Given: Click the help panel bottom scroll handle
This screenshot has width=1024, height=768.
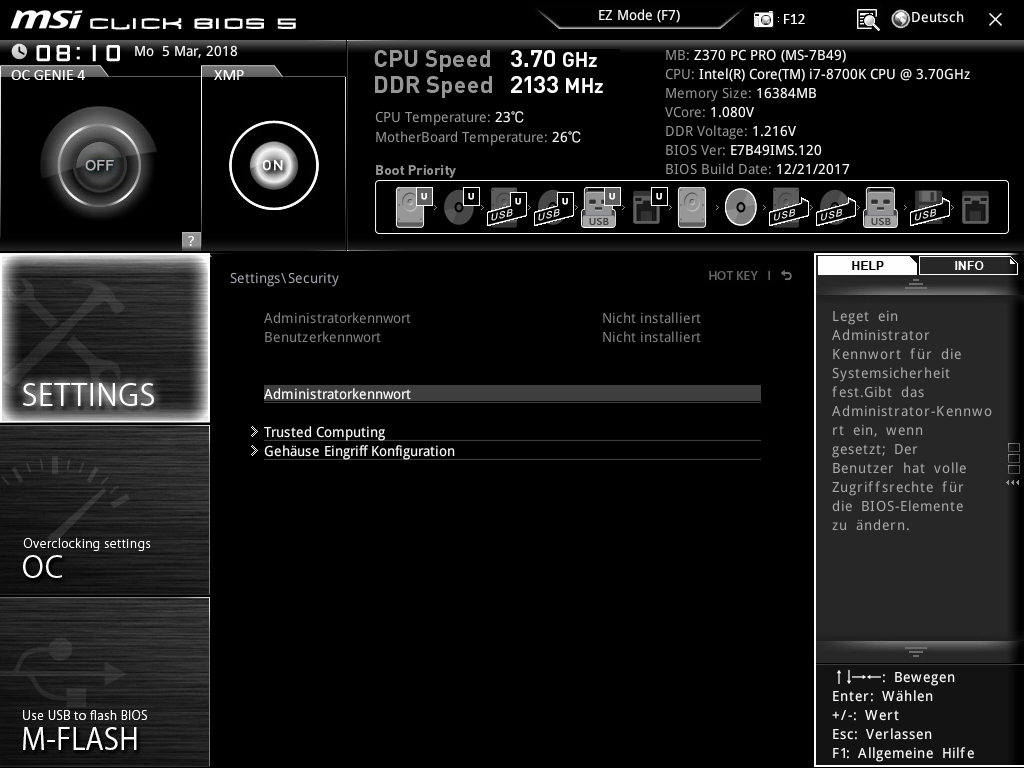Looking at the screenshot, I should (x=916, y=652).
